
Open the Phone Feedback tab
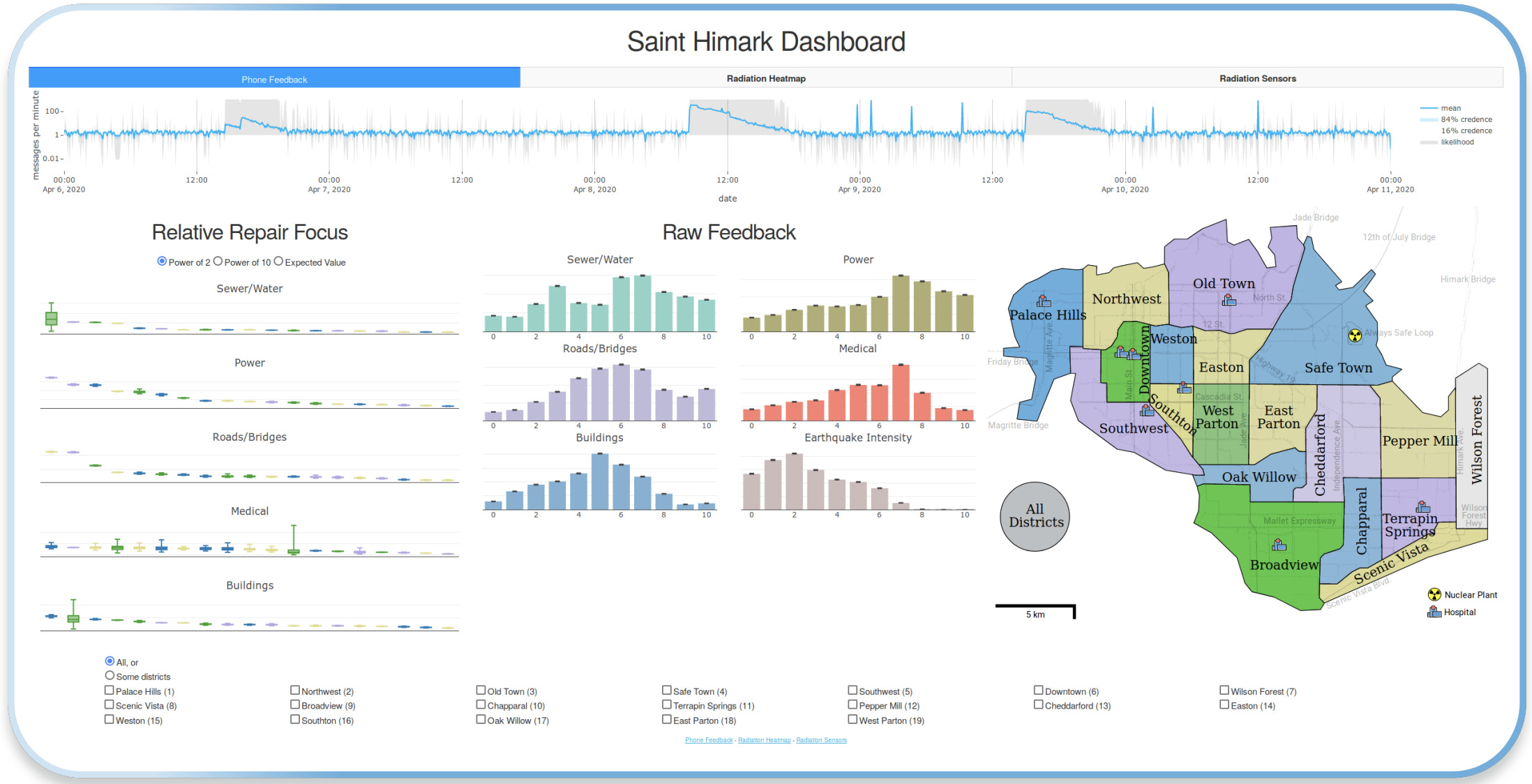[x=274, y=78]
